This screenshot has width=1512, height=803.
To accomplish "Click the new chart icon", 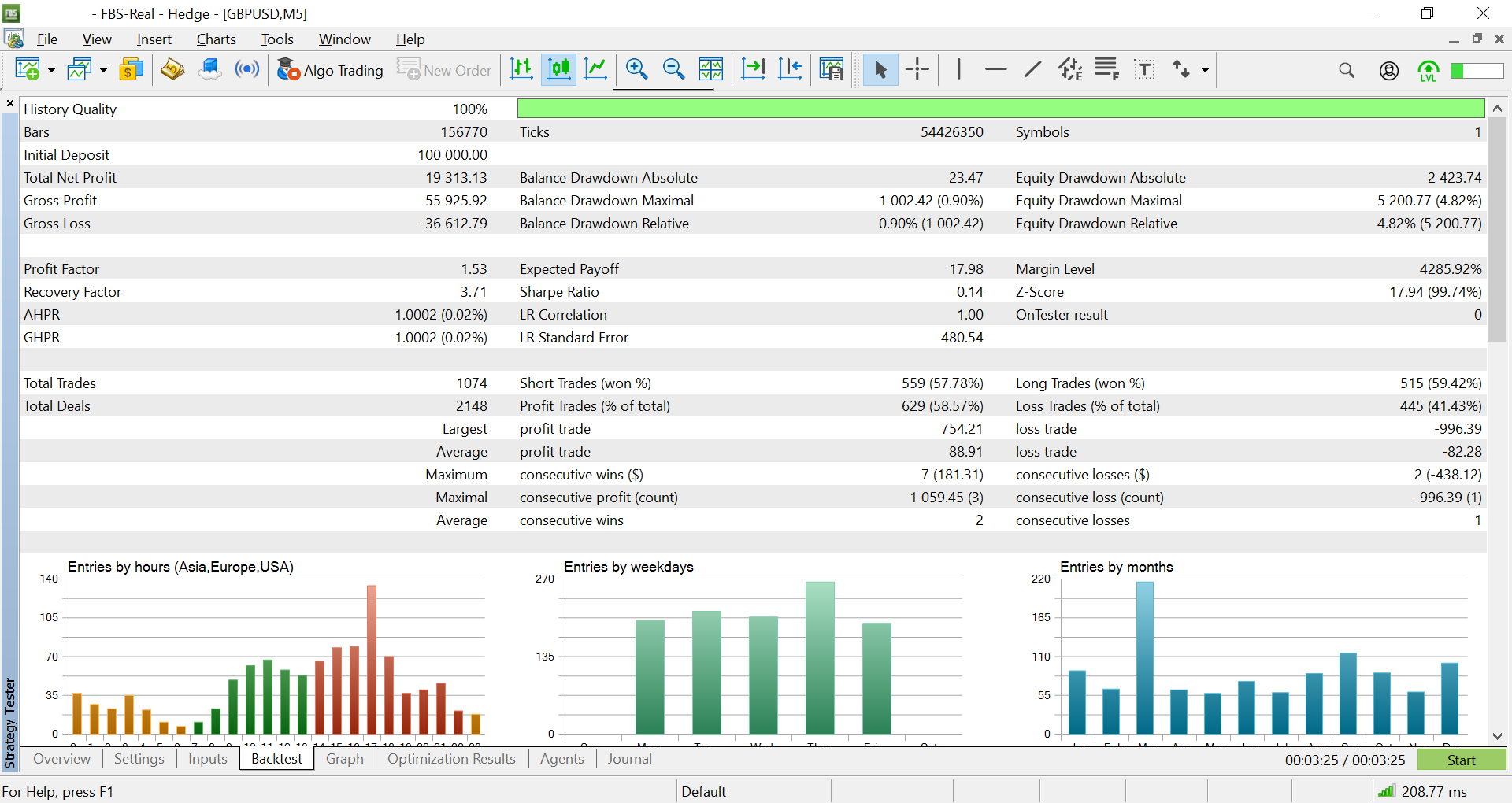I will (x=28, y=69).
